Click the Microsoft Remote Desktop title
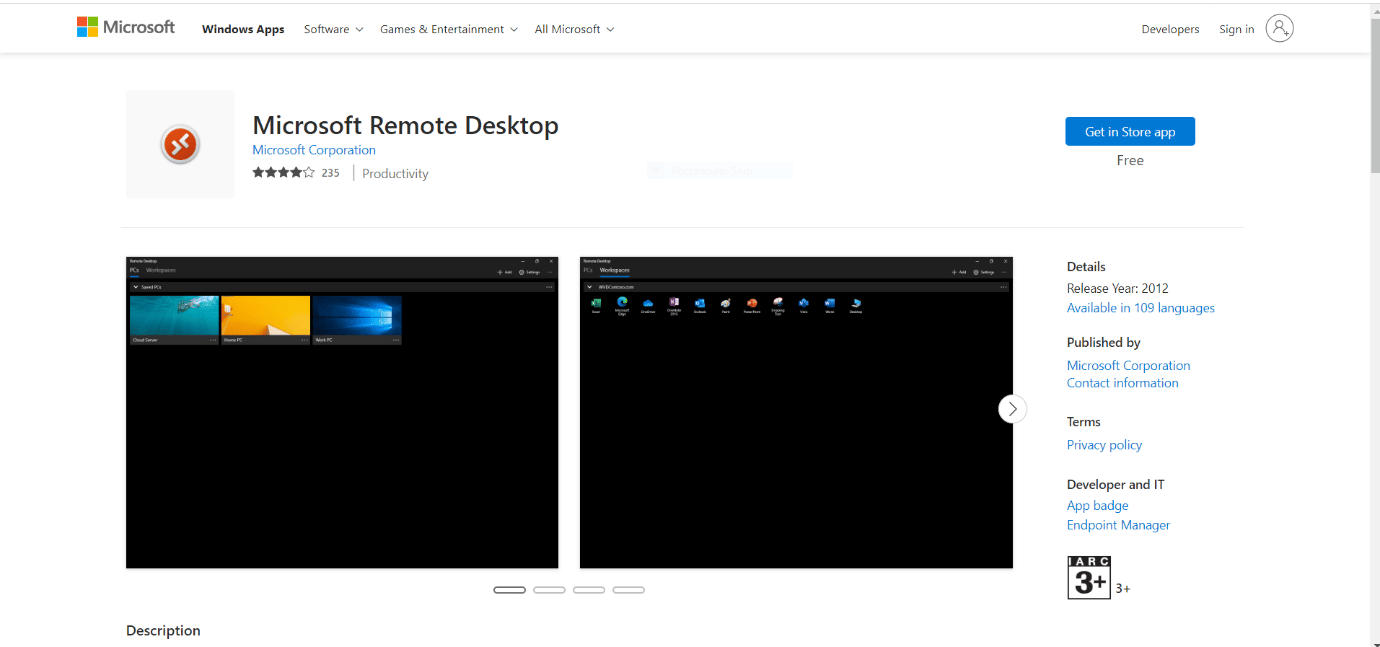Screen dimensions: 1380x647 405,125
